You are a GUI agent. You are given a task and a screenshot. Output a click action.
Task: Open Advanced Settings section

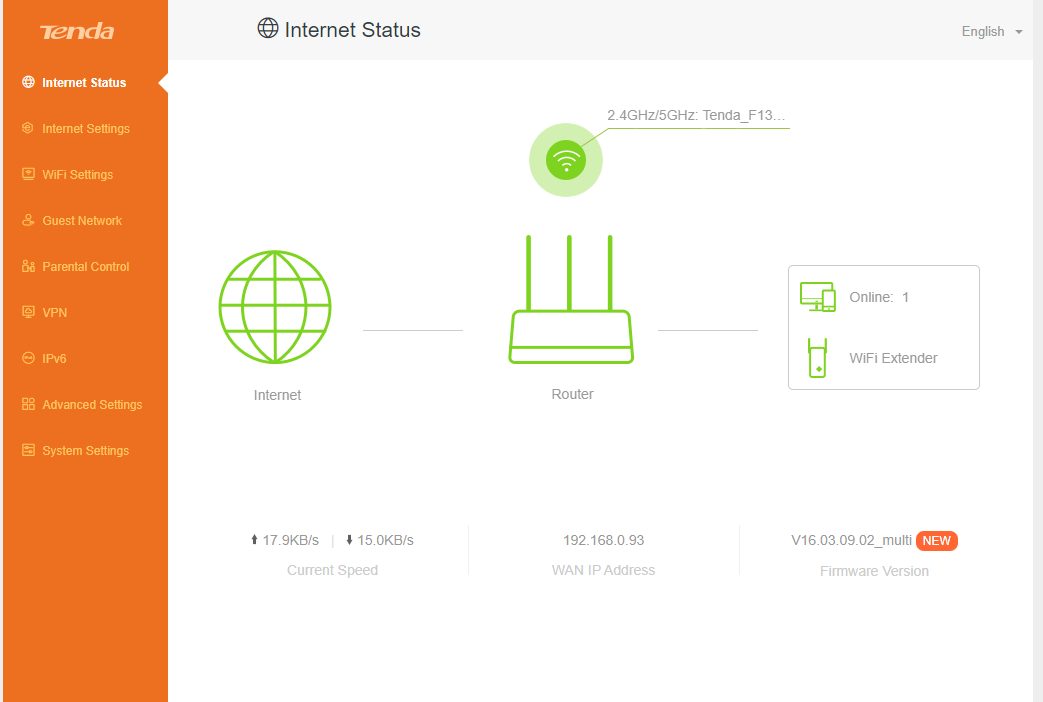(92, 405)
